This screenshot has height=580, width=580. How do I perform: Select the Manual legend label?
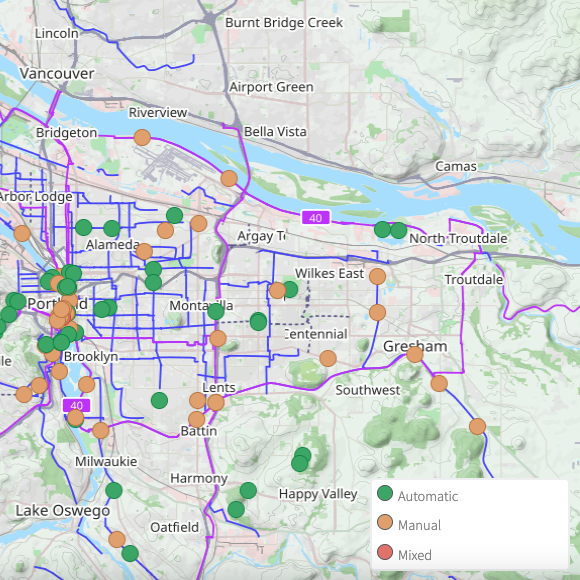click(419, 525)
